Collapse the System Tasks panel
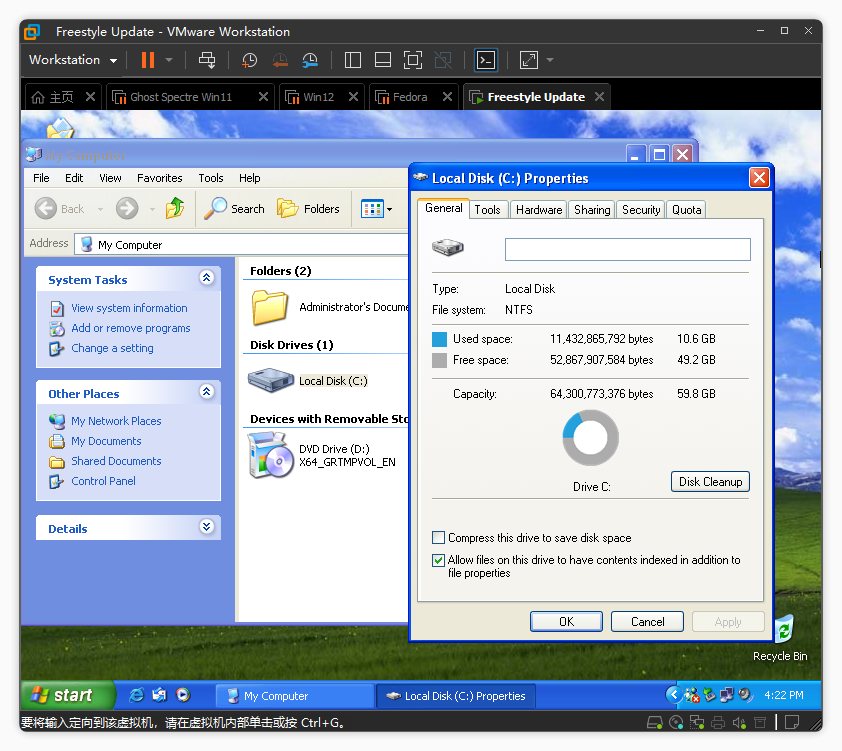This screenshot has width=842, height=751. point(206,279)
